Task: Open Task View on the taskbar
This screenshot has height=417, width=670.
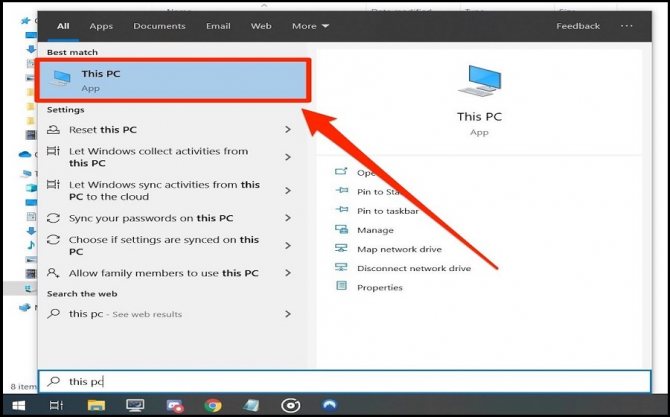Action: tap(56, 405)
